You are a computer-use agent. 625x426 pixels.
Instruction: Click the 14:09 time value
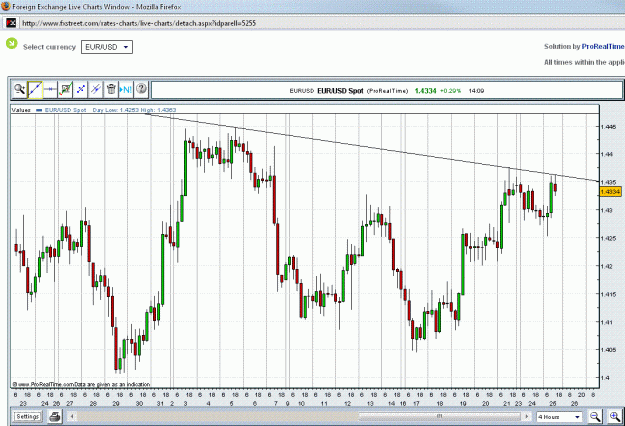pos(476,91)
